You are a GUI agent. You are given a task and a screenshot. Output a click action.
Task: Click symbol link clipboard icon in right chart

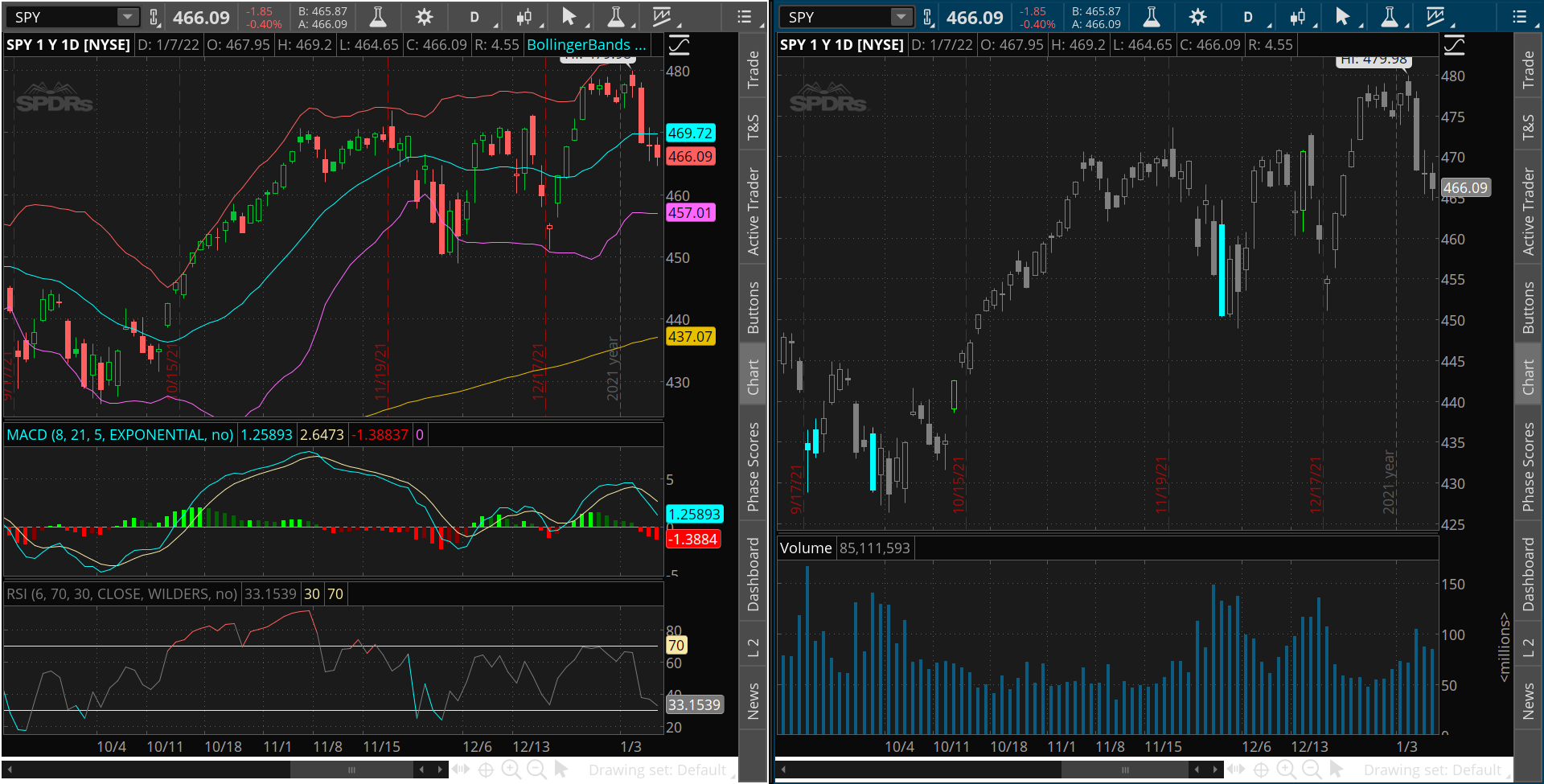click(928, 17)
